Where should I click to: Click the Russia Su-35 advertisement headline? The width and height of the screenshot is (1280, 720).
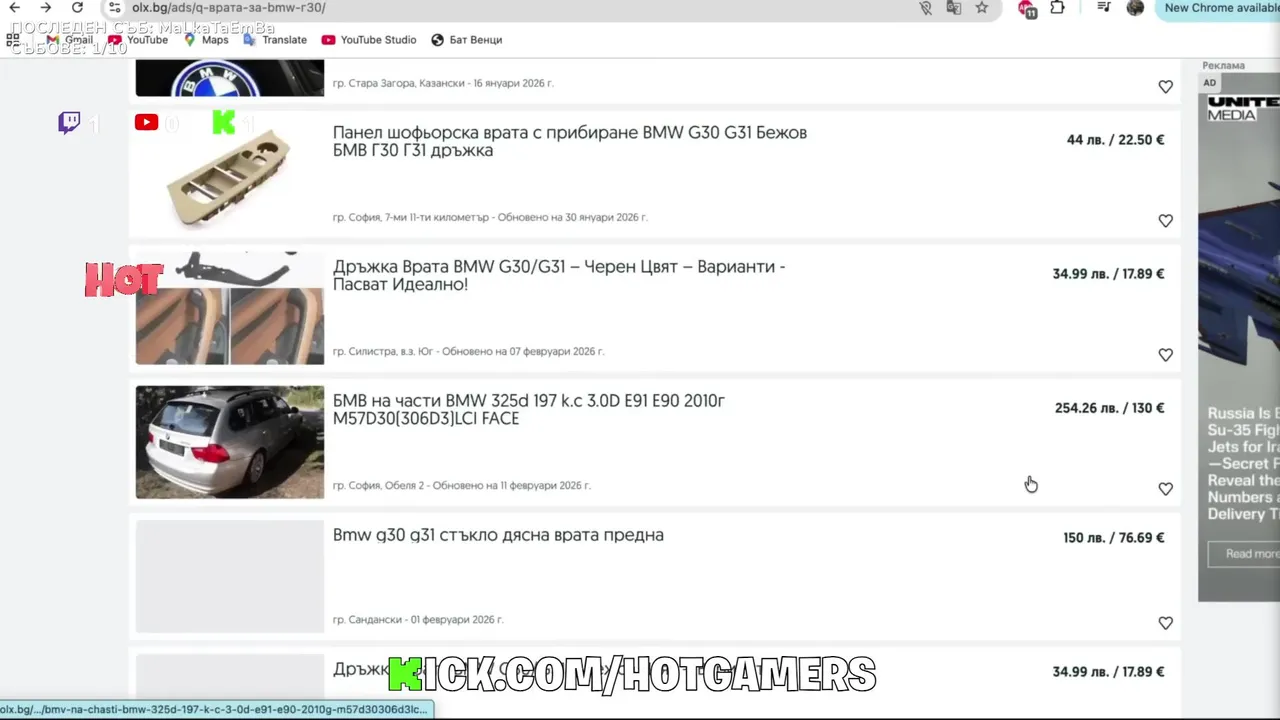point(1243,464)
